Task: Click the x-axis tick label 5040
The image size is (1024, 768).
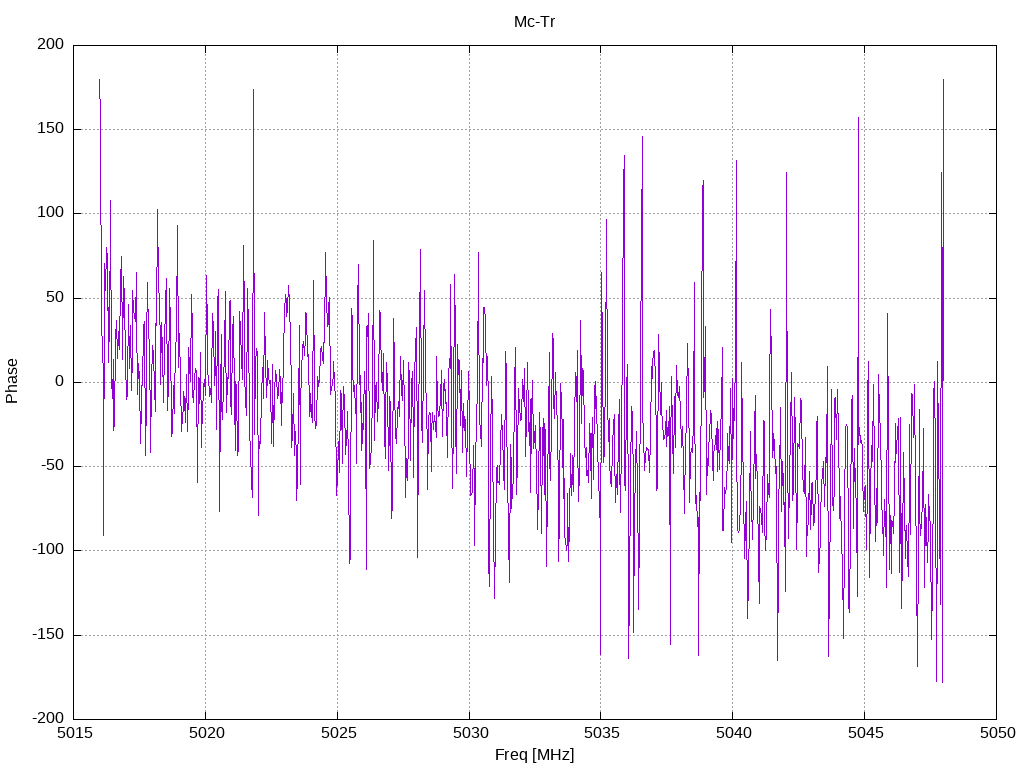Action: click(733, 733)
